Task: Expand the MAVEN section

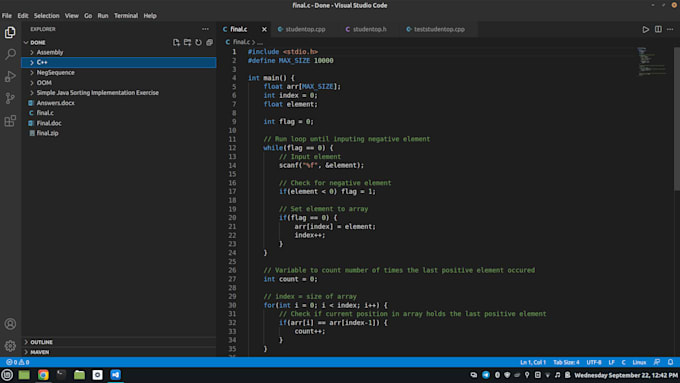Action: pos(118,352)
